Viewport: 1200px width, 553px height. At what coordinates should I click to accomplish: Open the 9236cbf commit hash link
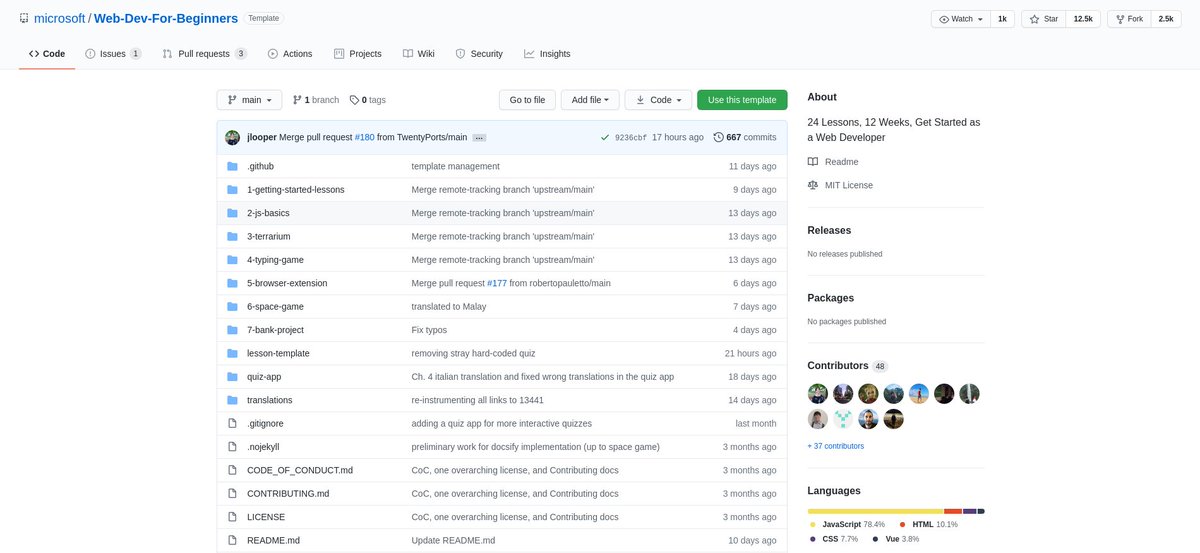(x=631, y=137)
